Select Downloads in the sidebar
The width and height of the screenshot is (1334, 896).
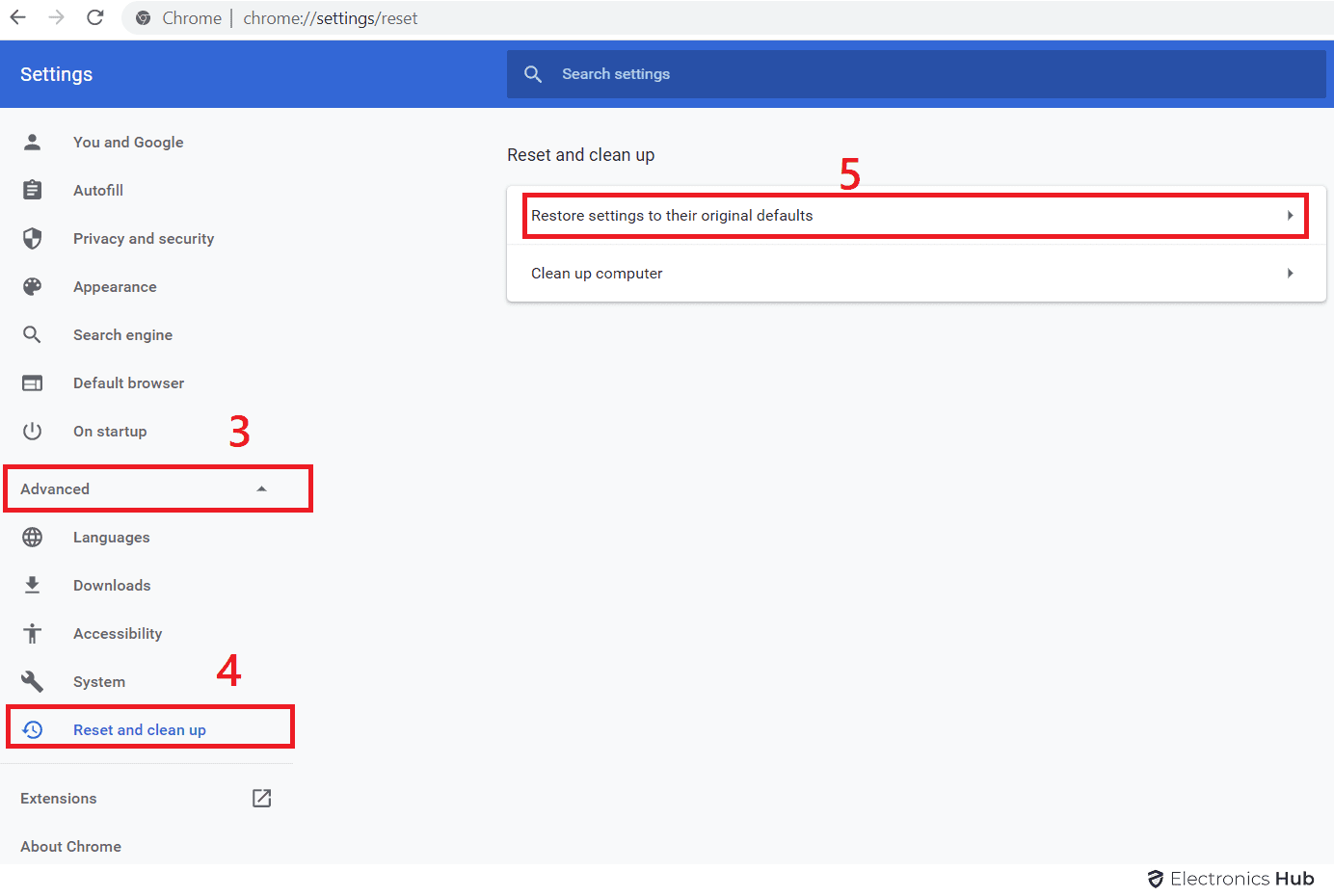pyautogui.click(x=112, y=586)
